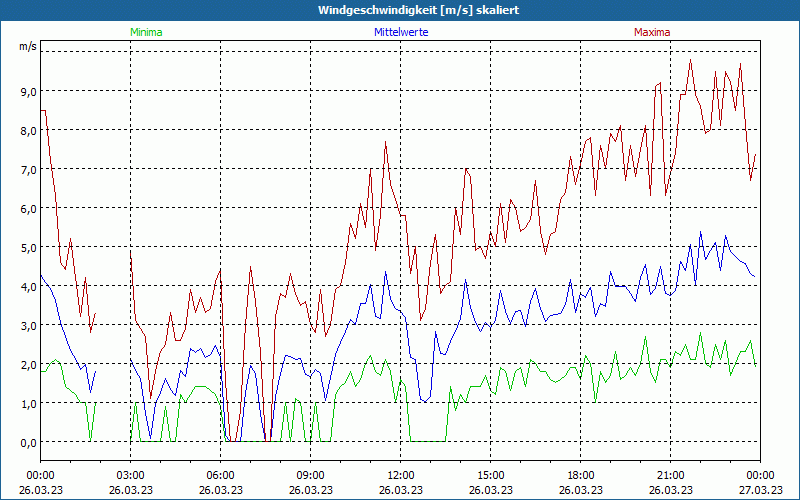
Task: Click the 1,0 y-axis value
Action: coord(29,404)
